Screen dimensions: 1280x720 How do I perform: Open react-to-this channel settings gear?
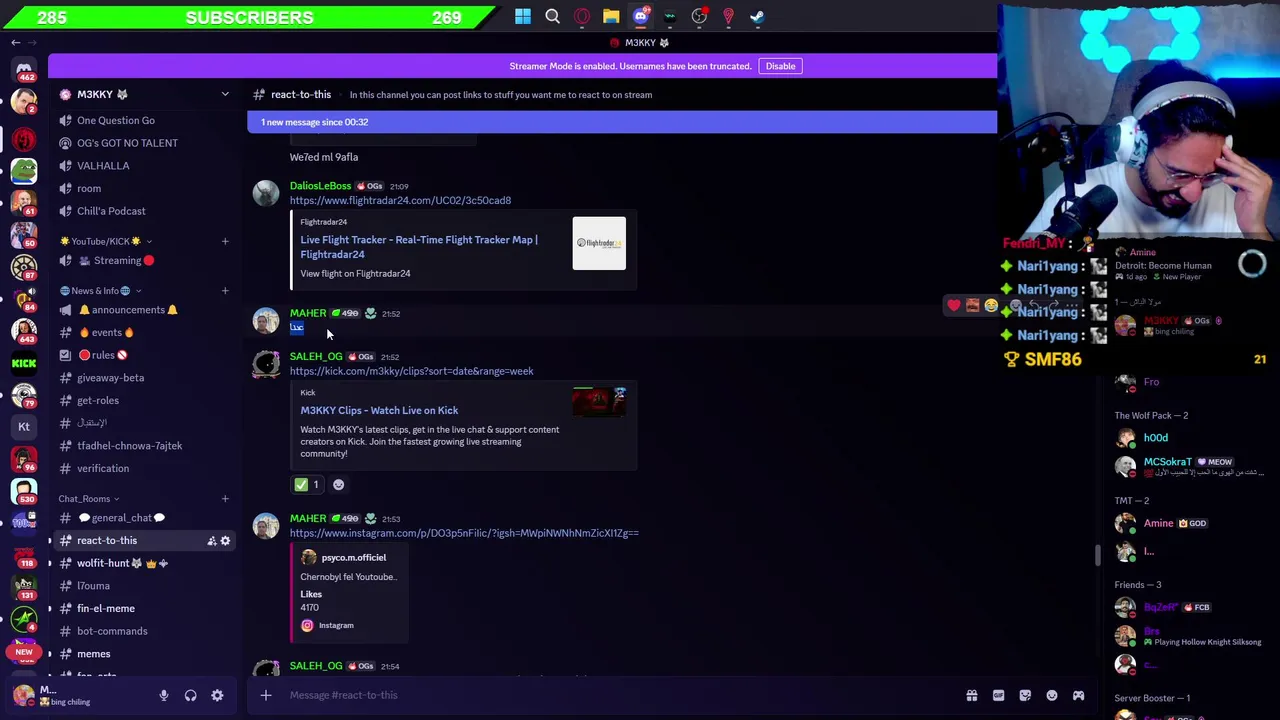[x=225, y=541]
